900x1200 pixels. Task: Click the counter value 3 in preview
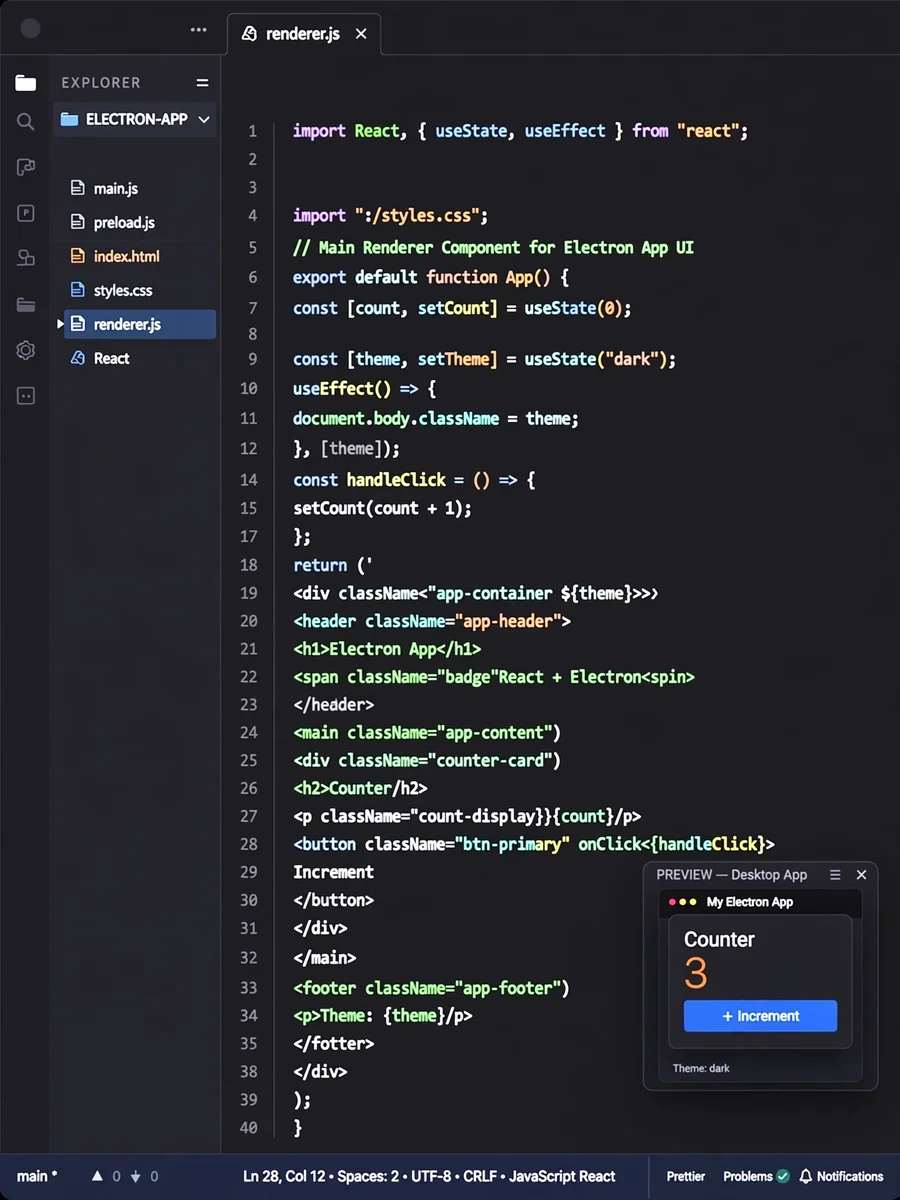pos(696,973)
